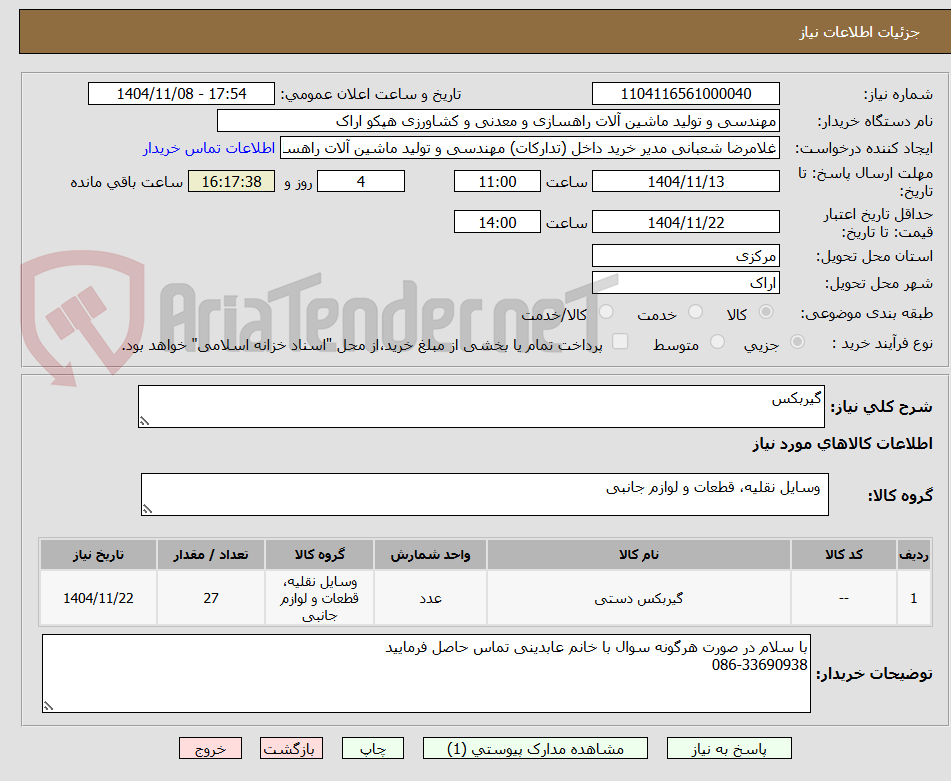Screen dimensions: 951x781
Task: Open مشاهده مدارک پیوستی (1) attachments
Action: coord(535,748)
